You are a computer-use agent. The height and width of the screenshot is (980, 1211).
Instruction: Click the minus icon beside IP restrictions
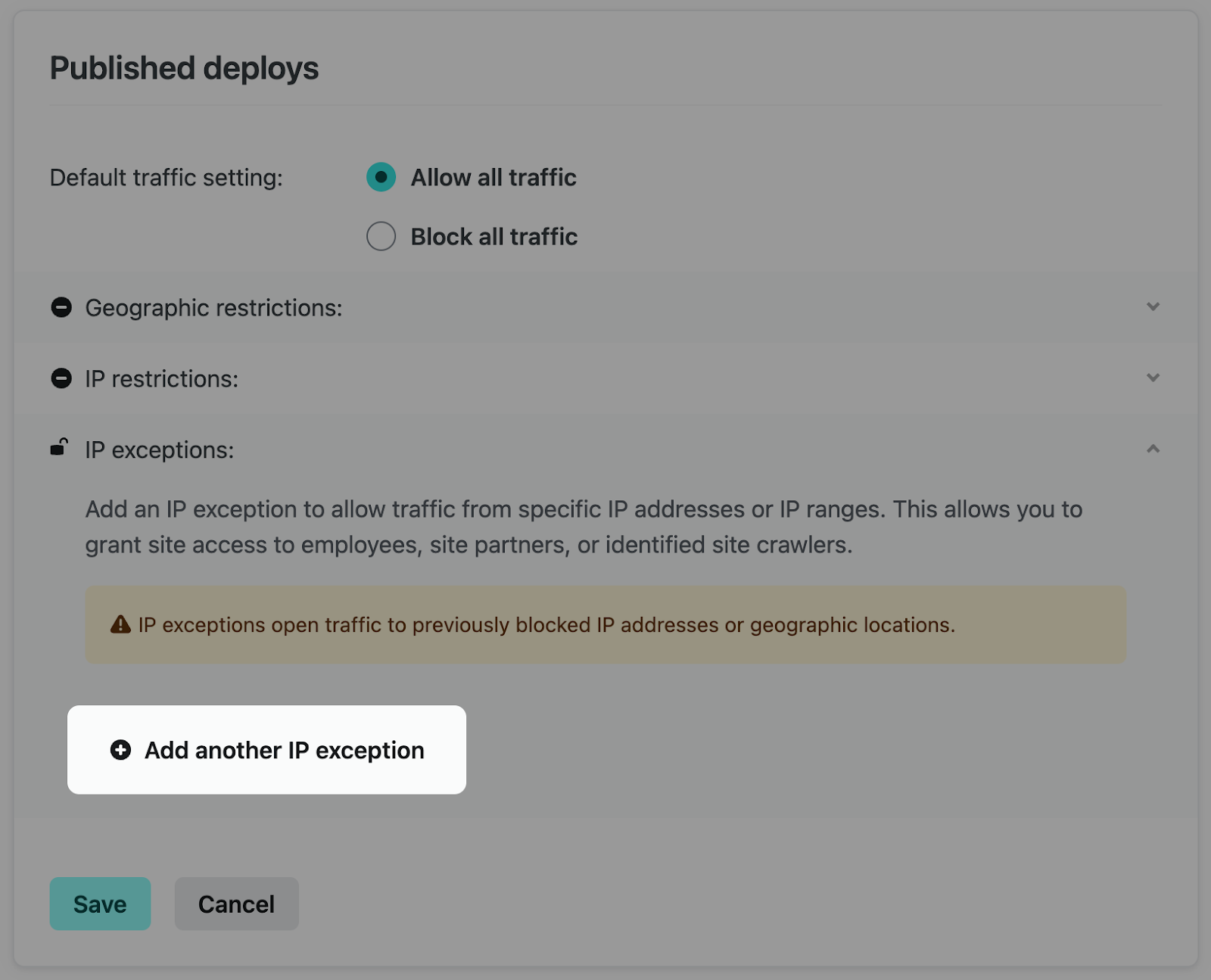click(x=61, y=378)
